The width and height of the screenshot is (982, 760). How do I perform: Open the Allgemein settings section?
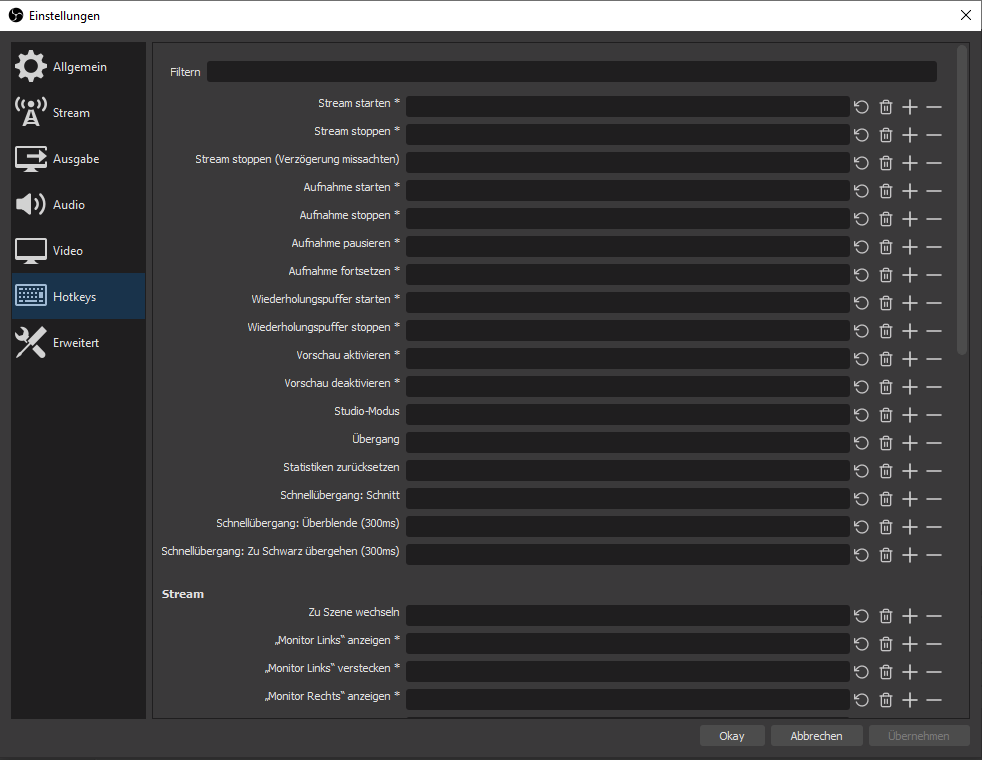(x=78, y=67)
